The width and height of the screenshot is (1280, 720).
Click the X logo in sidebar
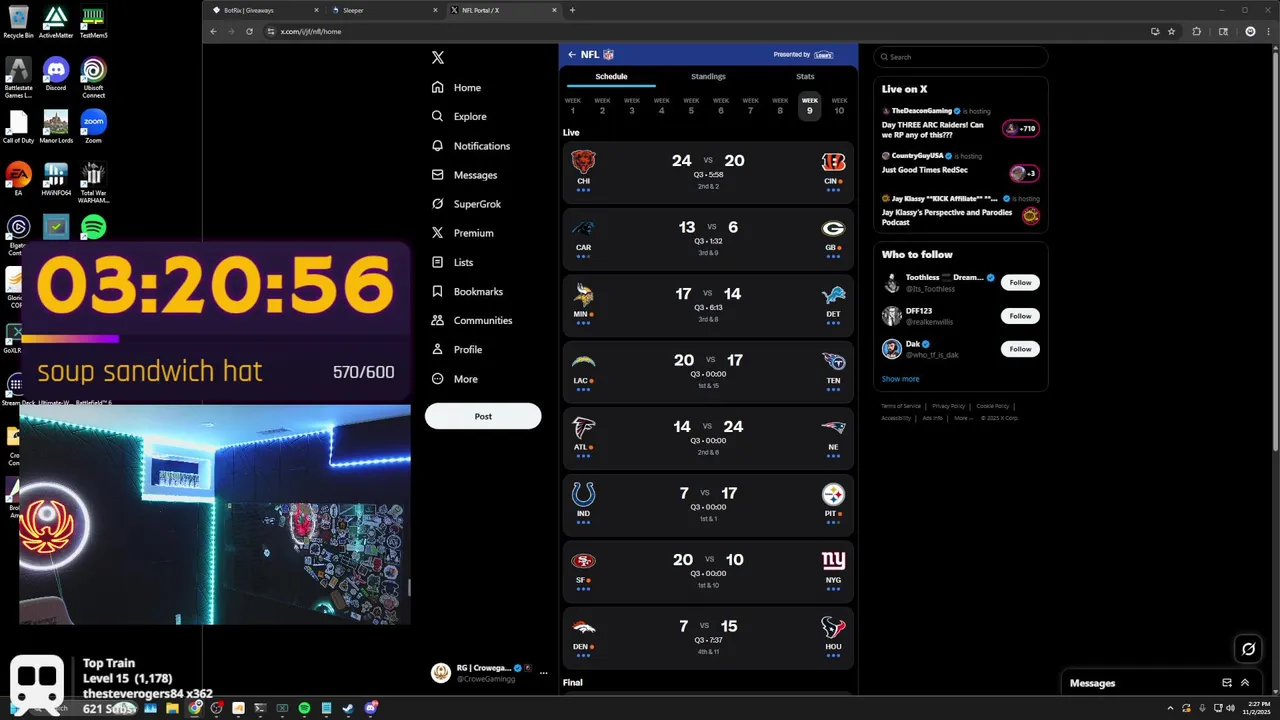click(437, 58)
